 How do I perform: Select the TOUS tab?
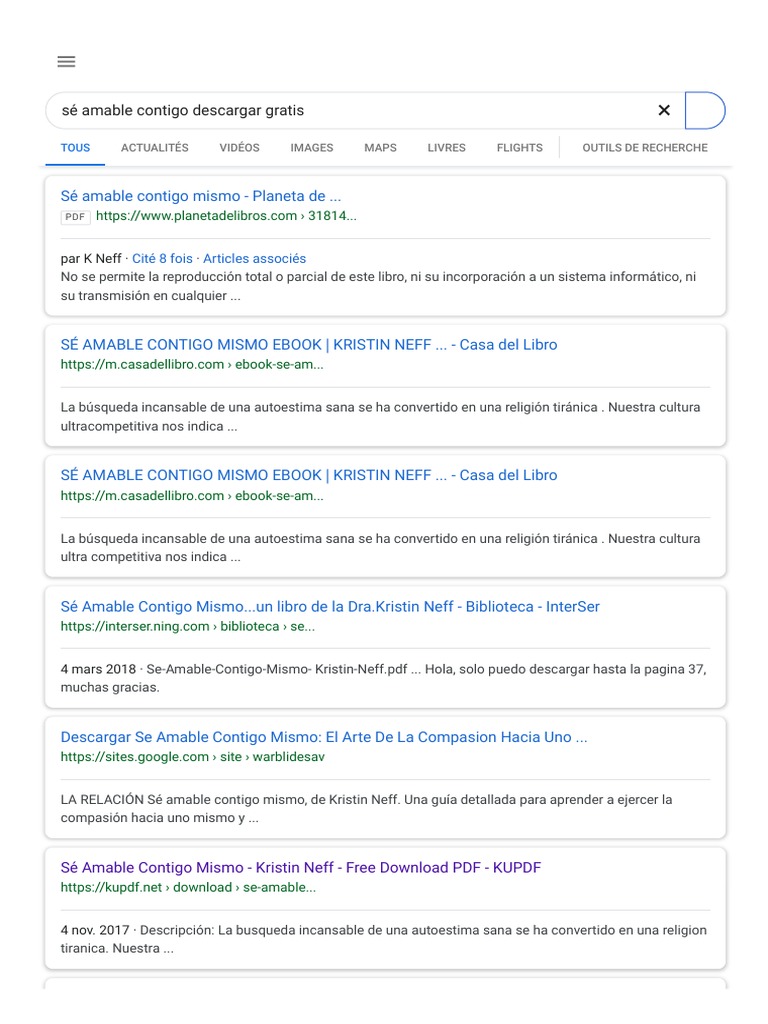(75, 148)
